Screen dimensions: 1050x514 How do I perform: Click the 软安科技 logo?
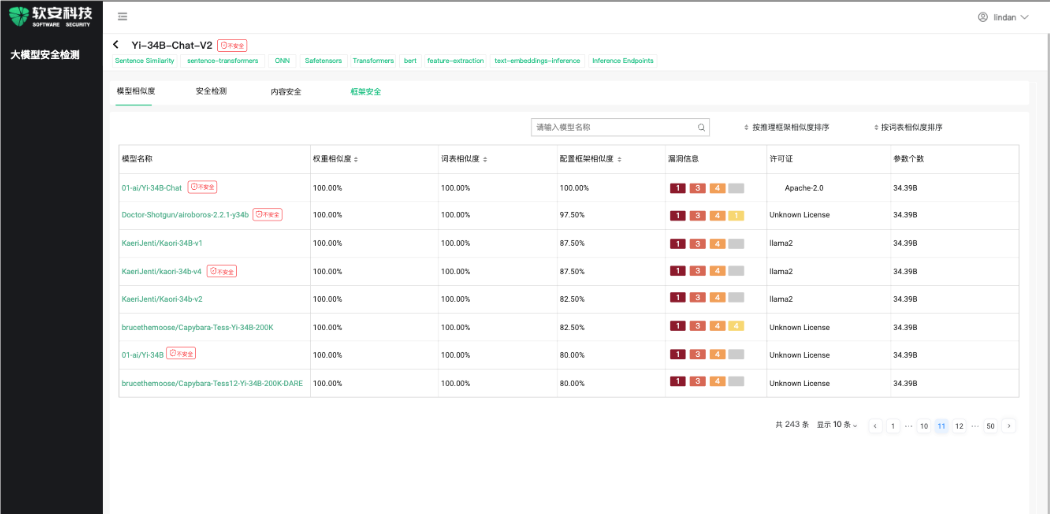[x=51, y=16]
